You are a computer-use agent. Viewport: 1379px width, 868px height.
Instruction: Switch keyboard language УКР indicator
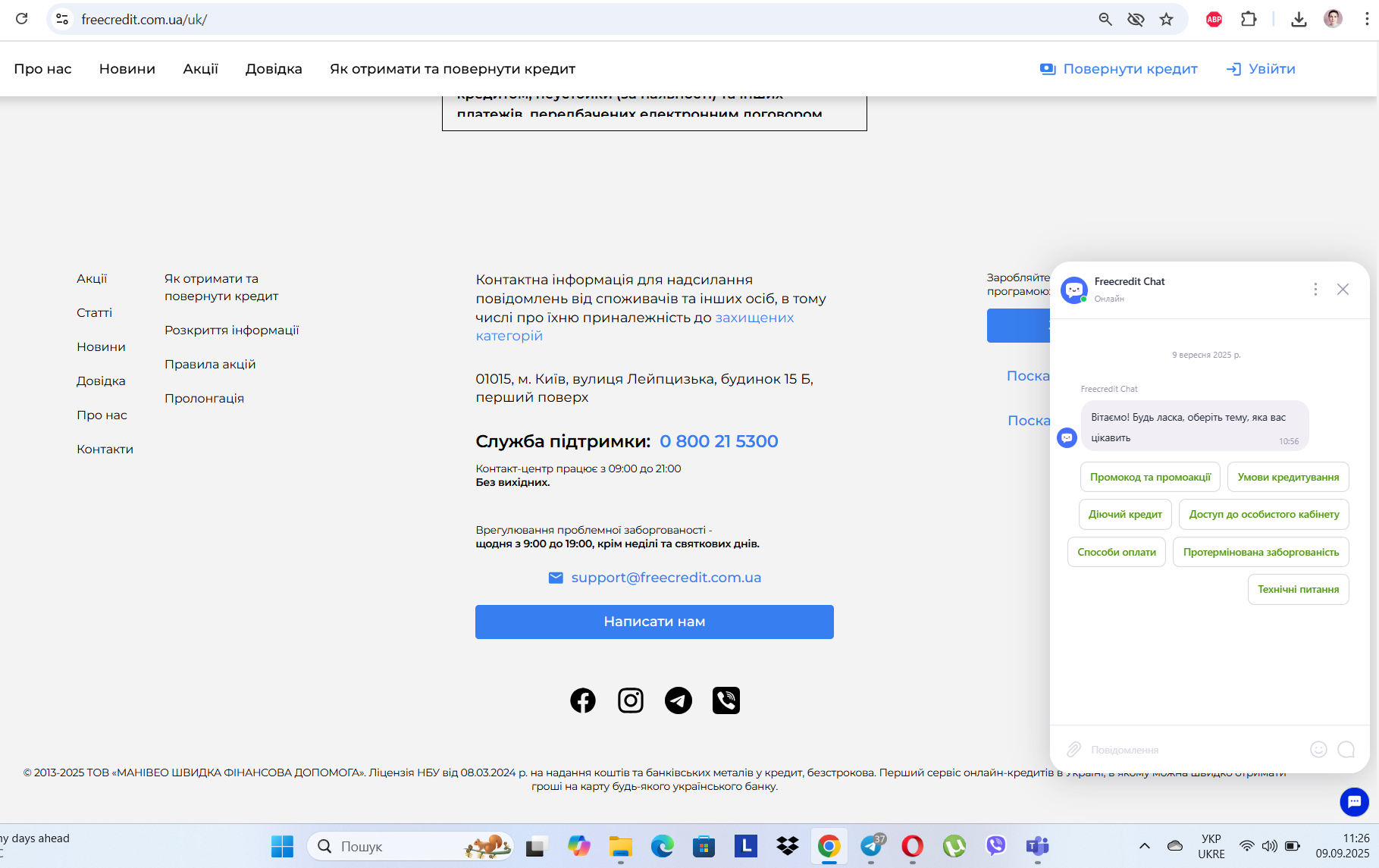coord(1211,846)
